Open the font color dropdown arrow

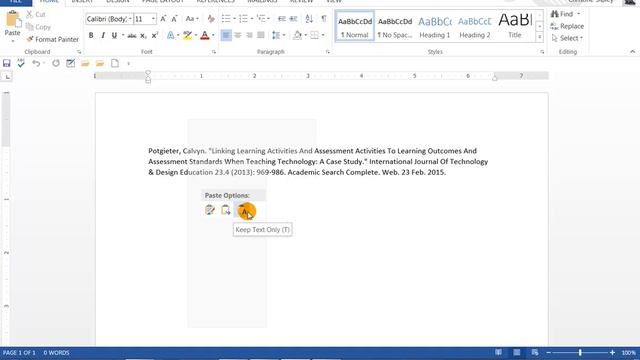pos(213,36)
